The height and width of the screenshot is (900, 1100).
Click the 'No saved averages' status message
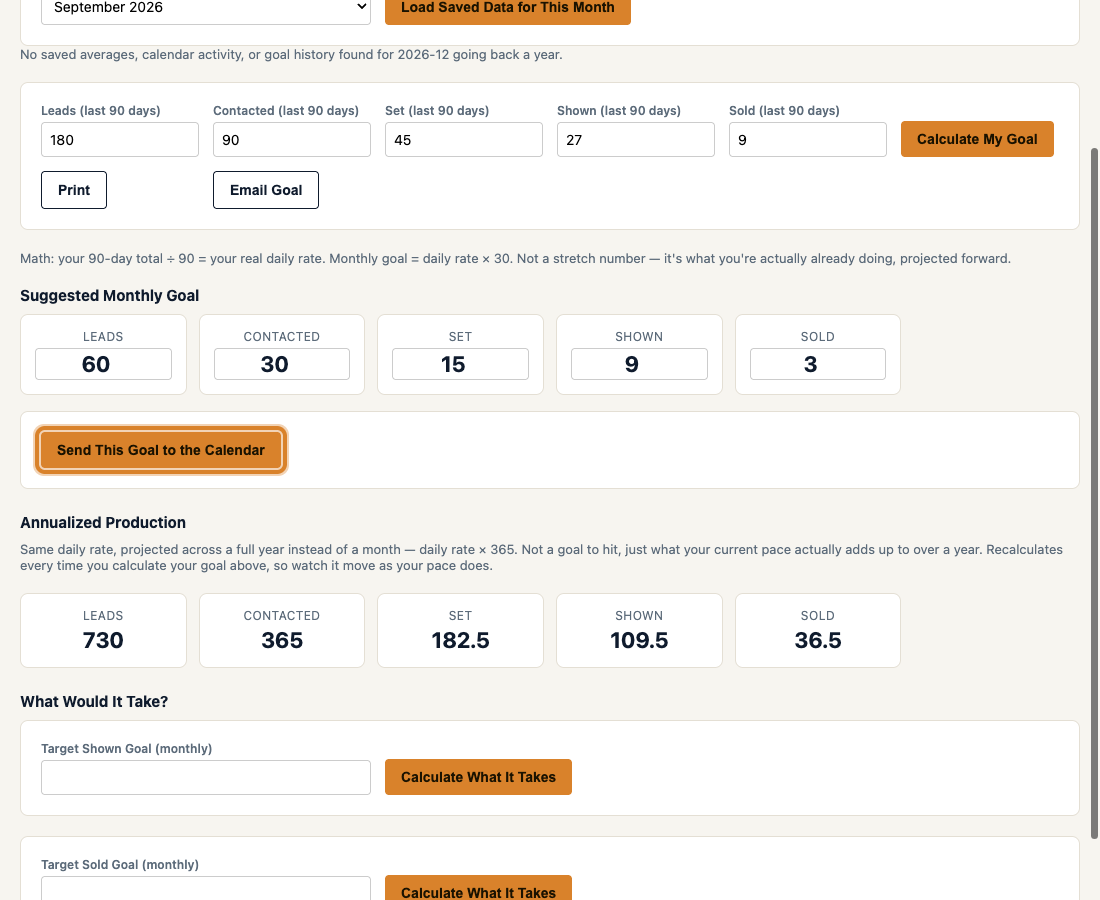tap(291, 55)
